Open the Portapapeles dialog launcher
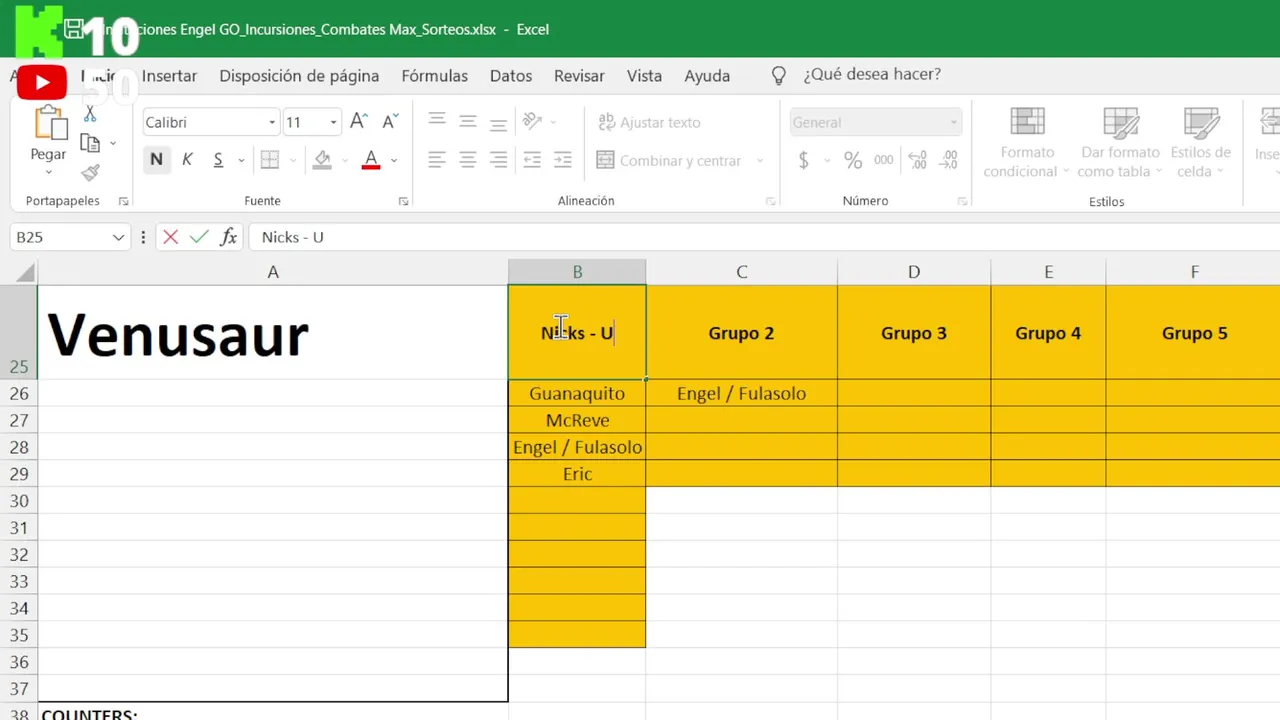This screenshot has height=720, width=1280. coord(123,201)
